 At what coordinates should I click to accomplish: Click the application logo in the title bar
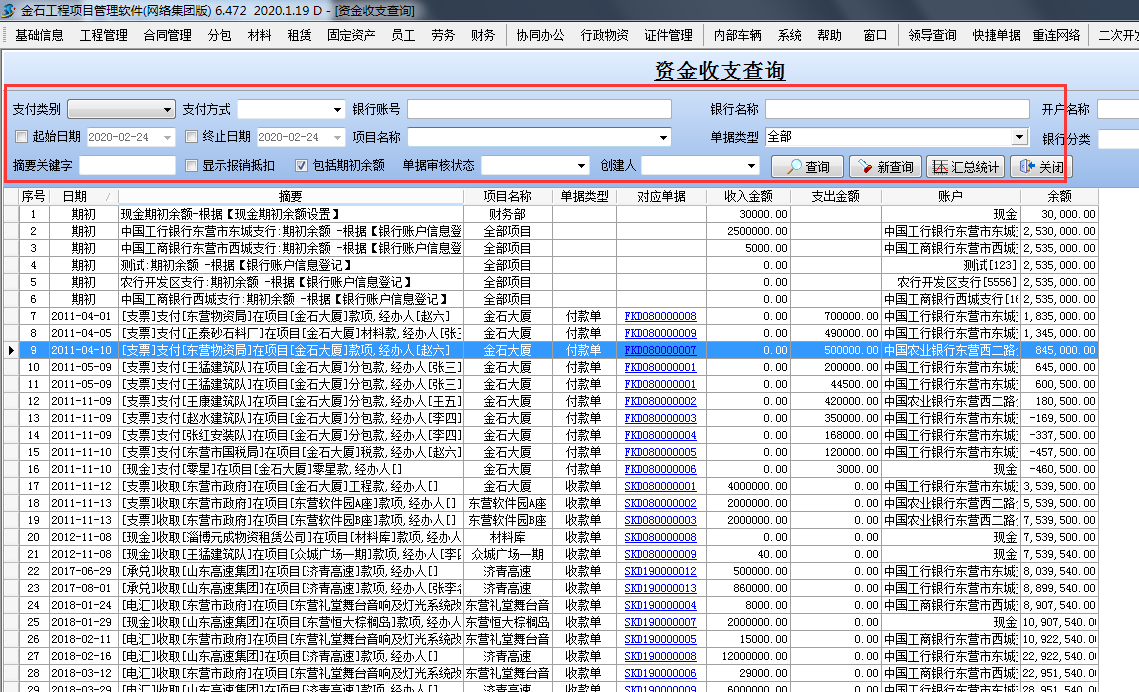click(x=10, y=11)
